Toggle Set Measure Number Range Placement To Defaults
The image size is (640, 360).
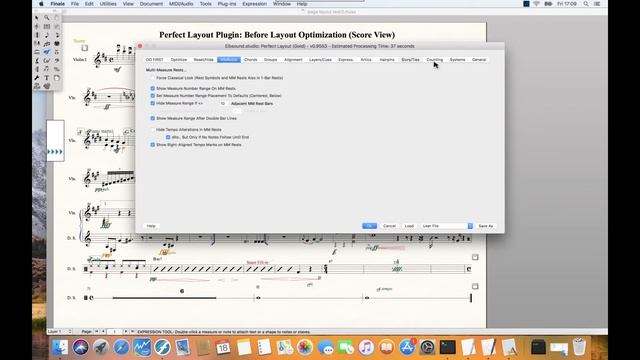click(153, 96)
